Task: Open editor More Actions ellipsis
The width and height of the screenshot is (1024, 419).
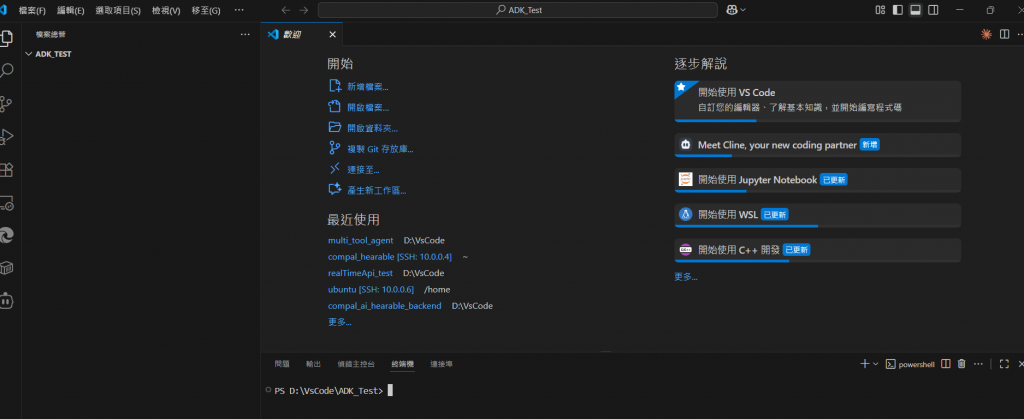Action: (x=1020, y=34)
